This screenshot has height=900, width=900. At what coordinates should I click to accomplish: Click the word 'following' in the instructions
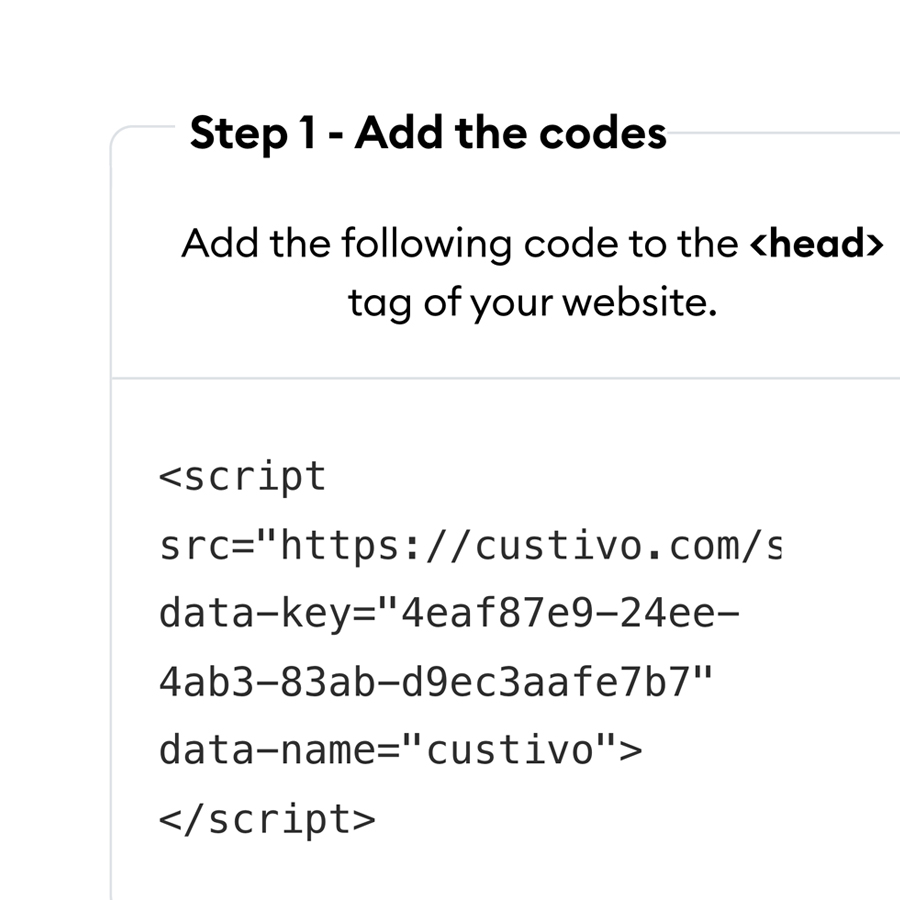click(426, 243)
